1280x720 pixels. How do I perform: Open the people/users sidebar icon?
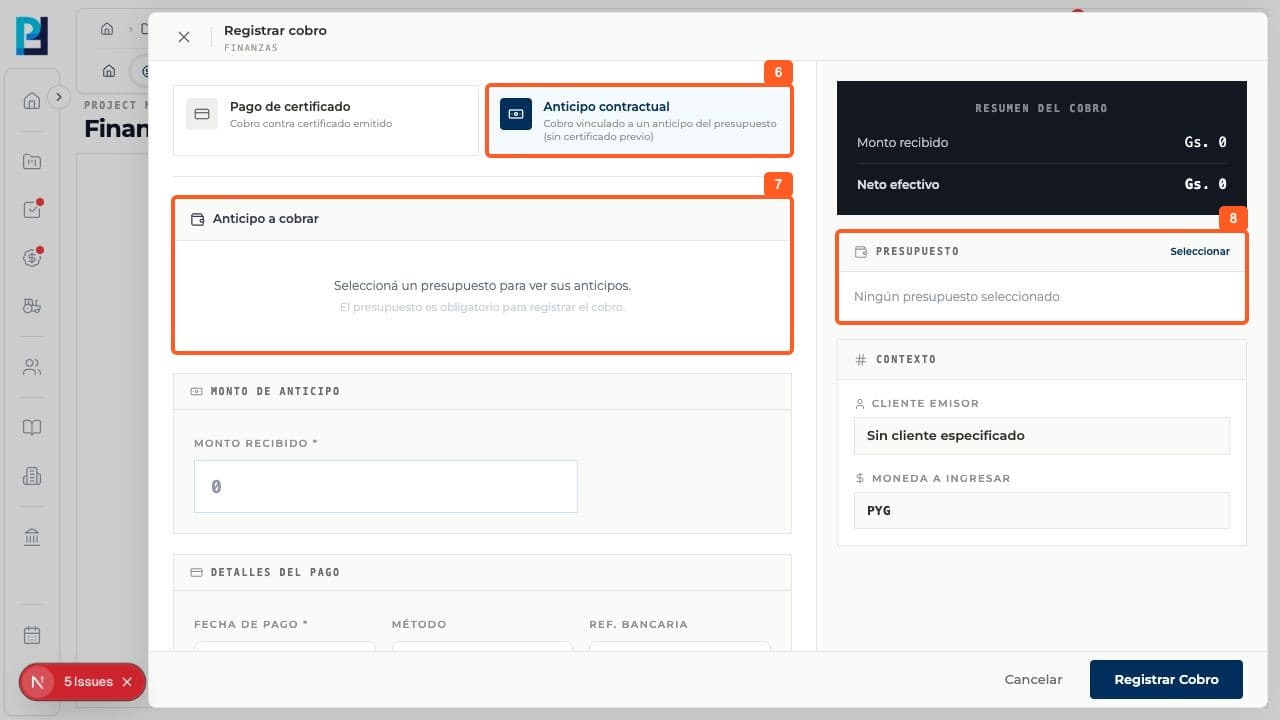point(32,367)
